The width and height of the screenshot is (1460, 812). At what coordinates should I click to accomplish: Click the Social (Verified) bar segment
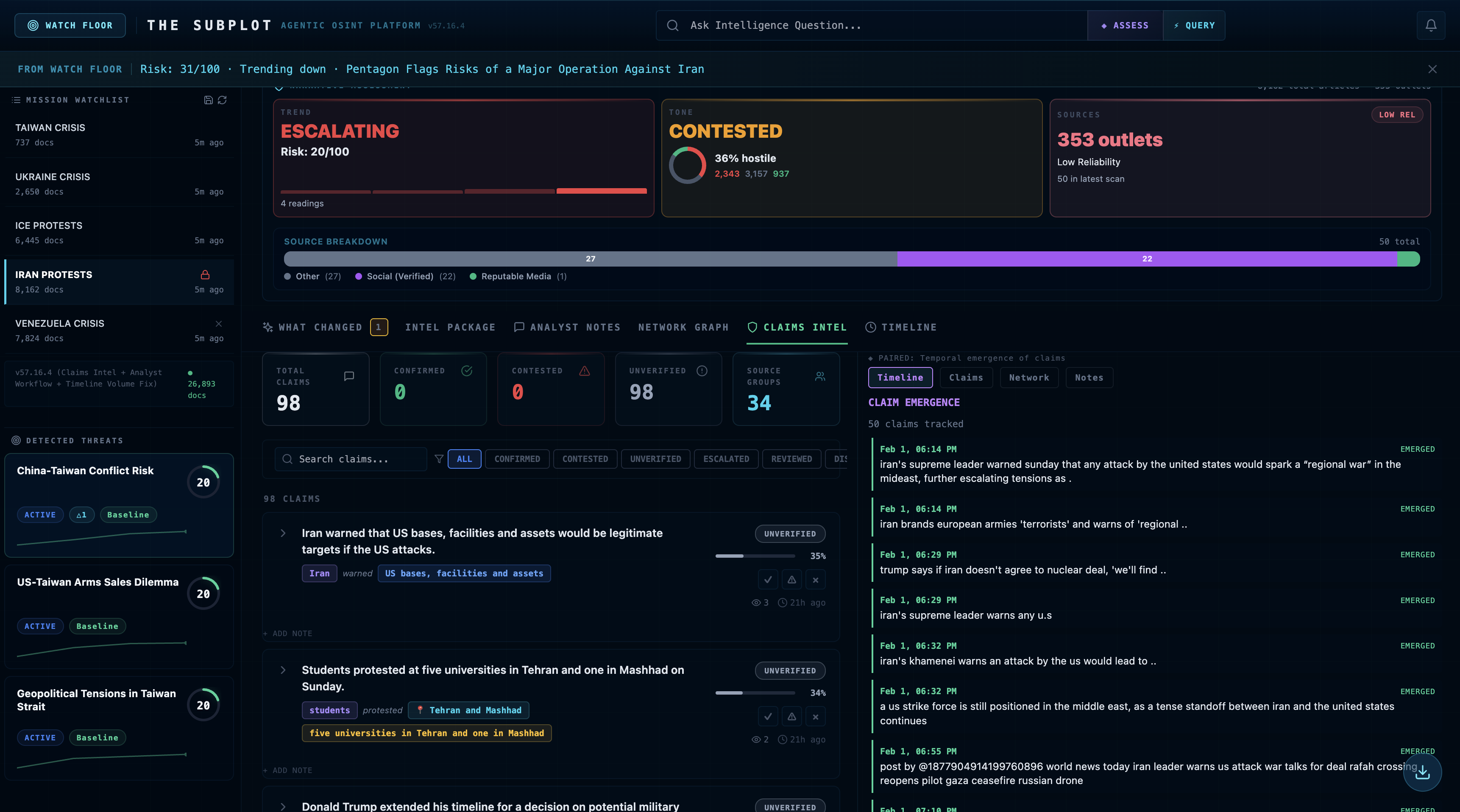1147,259
